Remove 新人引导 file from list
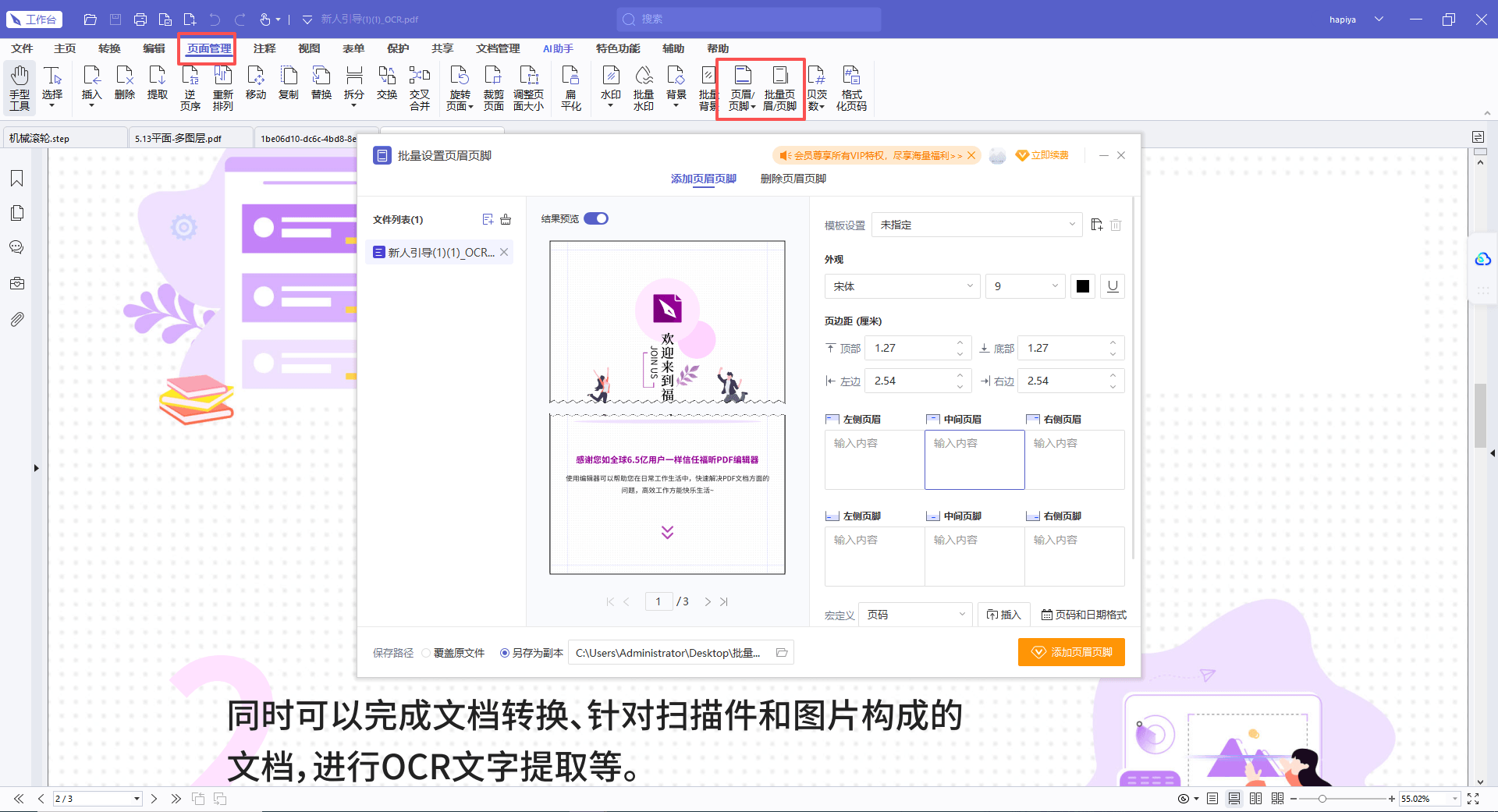The width and height of the screenshot is (1498, 812). point(504,252)
